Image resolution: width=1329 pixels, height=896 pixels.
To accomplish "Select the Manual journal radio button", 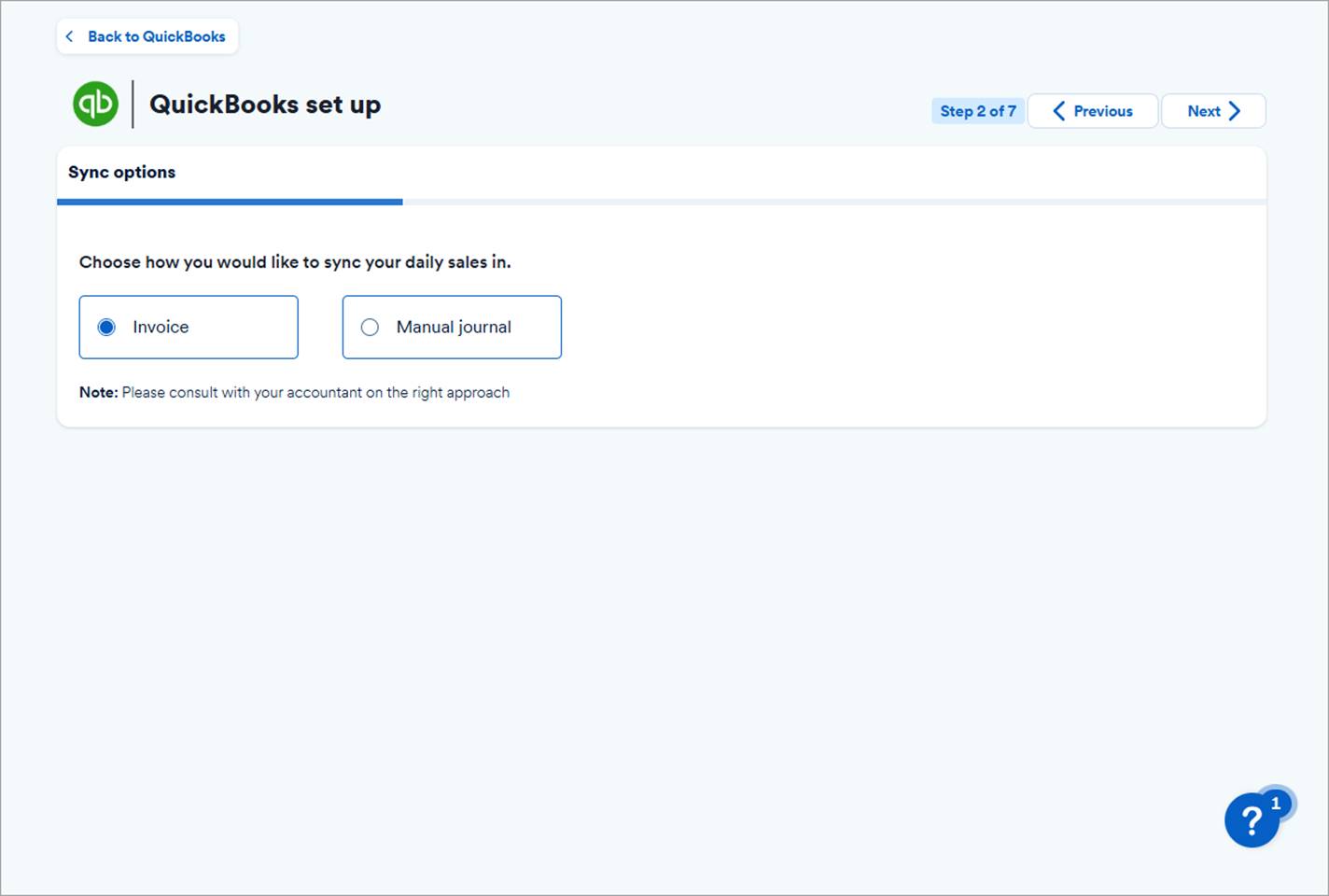I will pos(370,328).
